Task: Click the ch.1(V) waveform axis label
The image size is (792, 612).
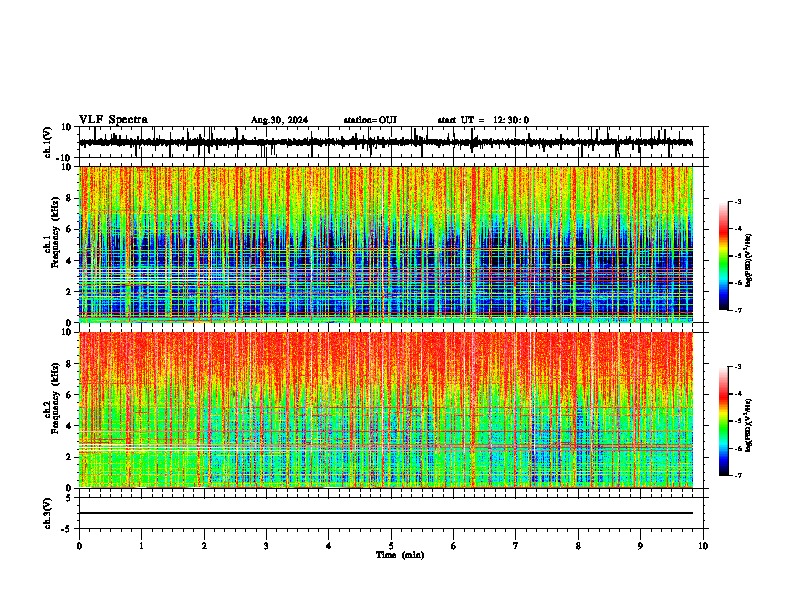Action: 48,142
